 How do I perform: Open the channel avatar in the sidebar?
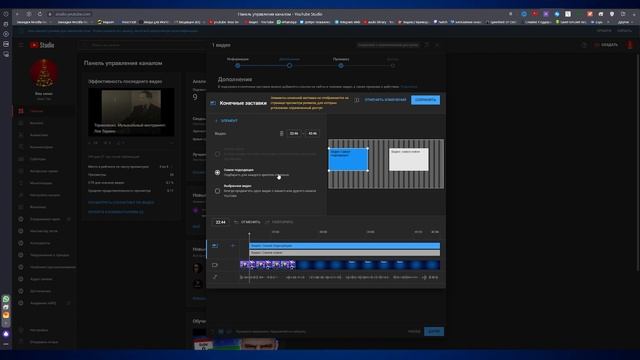click(x=44, y=73)
